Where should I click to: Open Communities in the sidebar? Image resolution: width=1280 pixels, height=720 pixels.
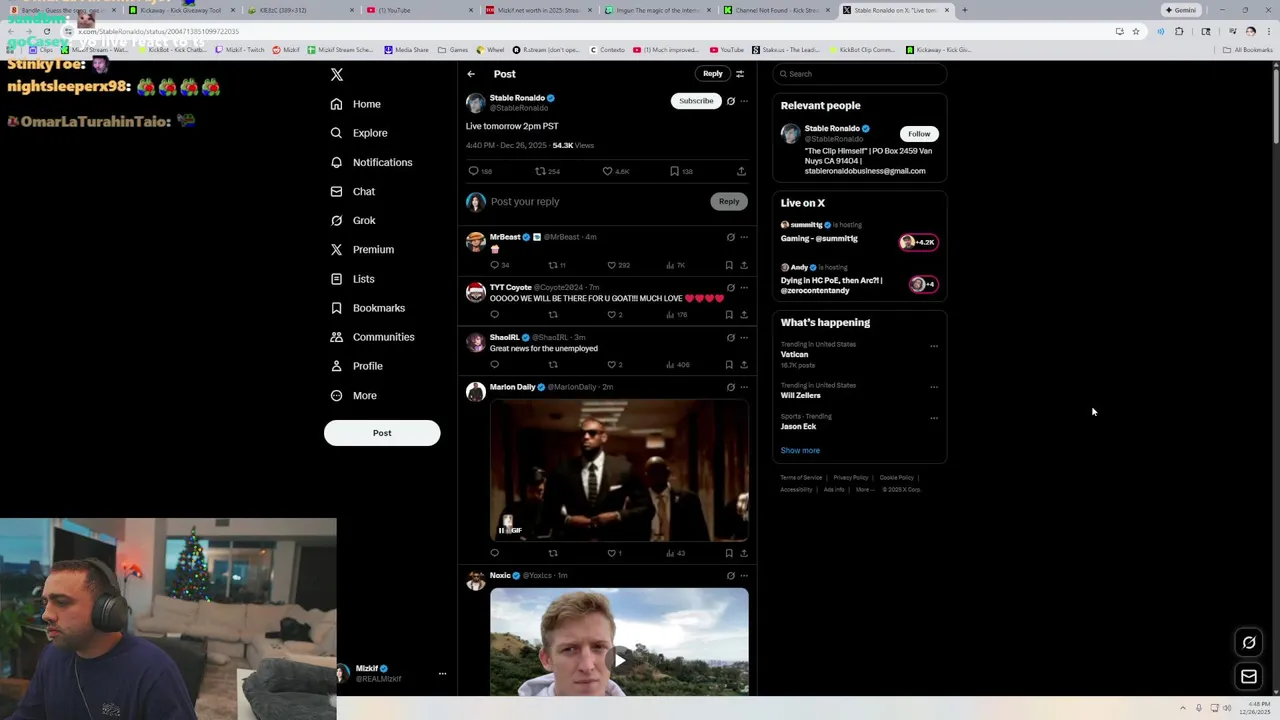[x=371, y=337]
